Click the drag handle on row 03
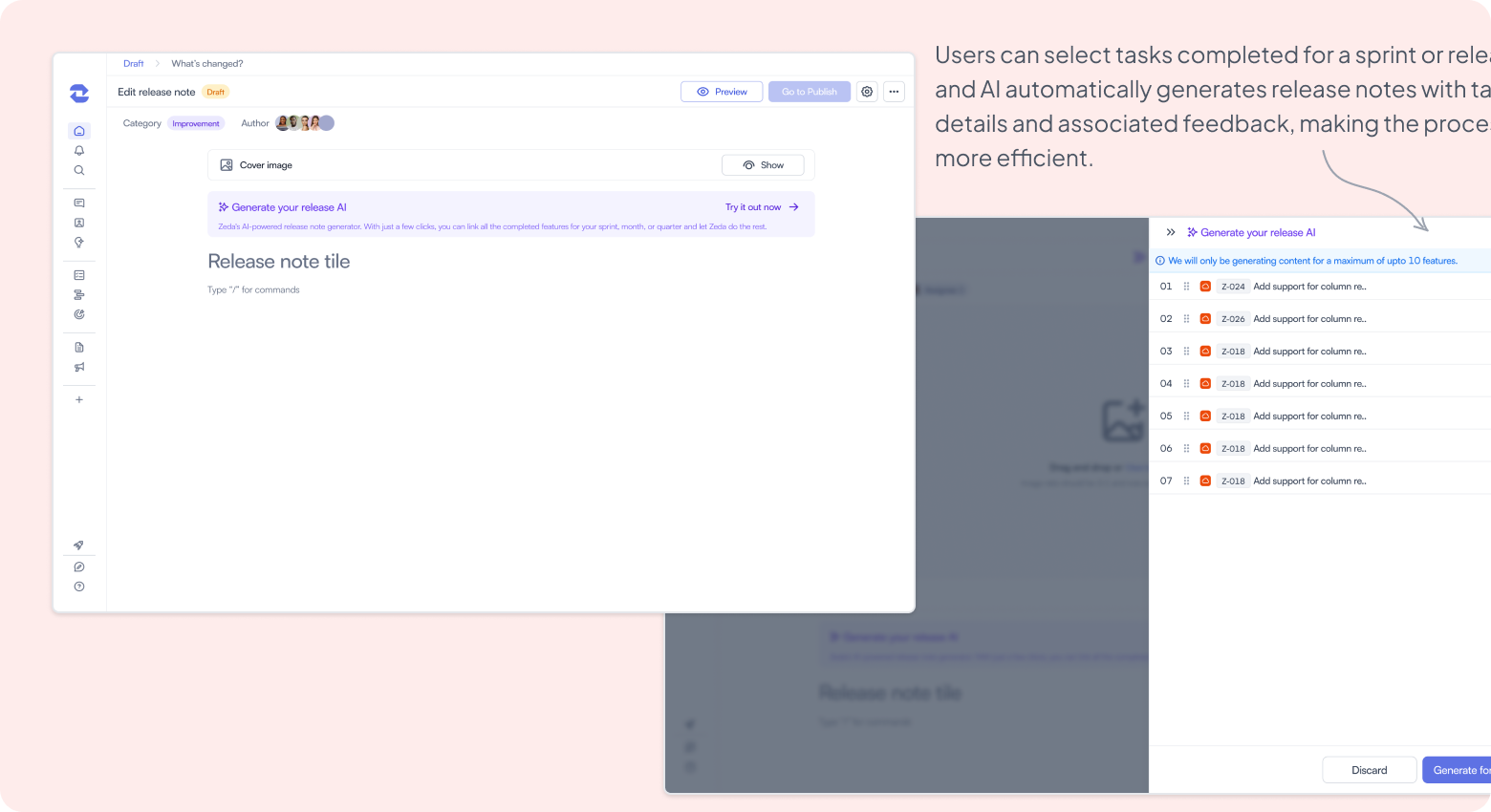The height and width of the screenshot is (812, 1491). 1186,352
